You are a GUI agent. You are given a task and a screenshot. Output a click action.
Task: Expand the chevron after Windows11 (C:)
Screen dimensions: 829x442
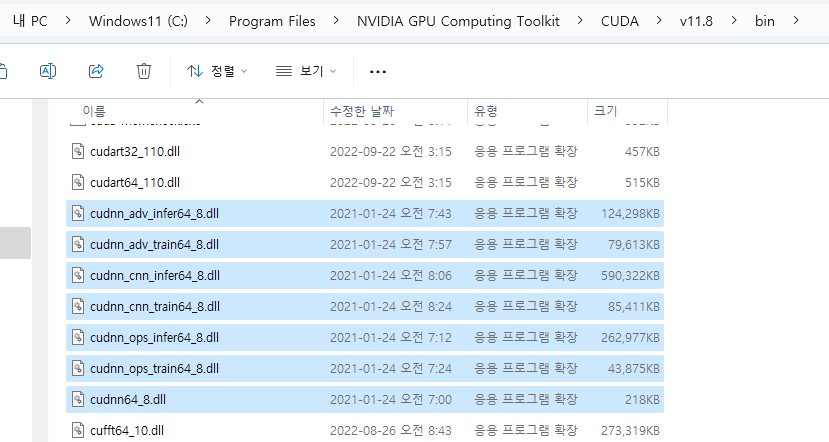click(208, 21)
